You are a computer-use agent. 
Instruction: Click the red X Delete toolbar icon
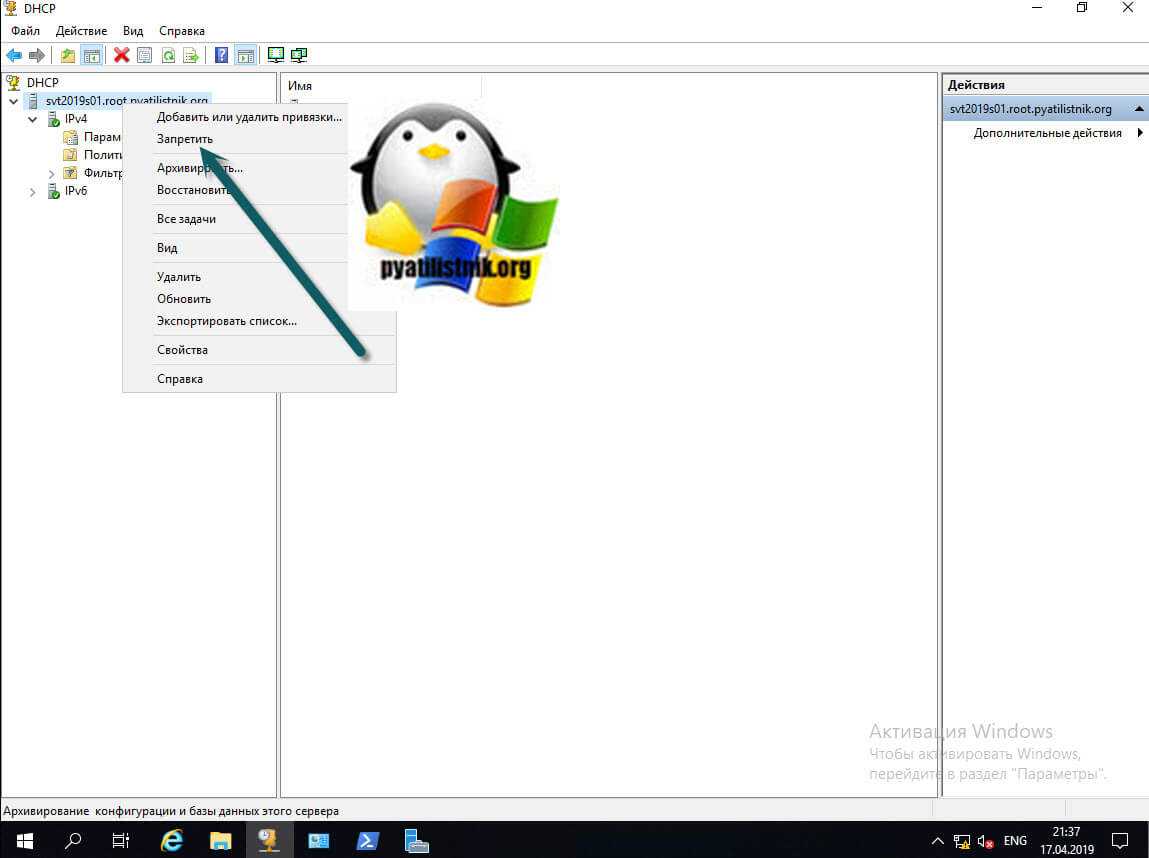121,55
